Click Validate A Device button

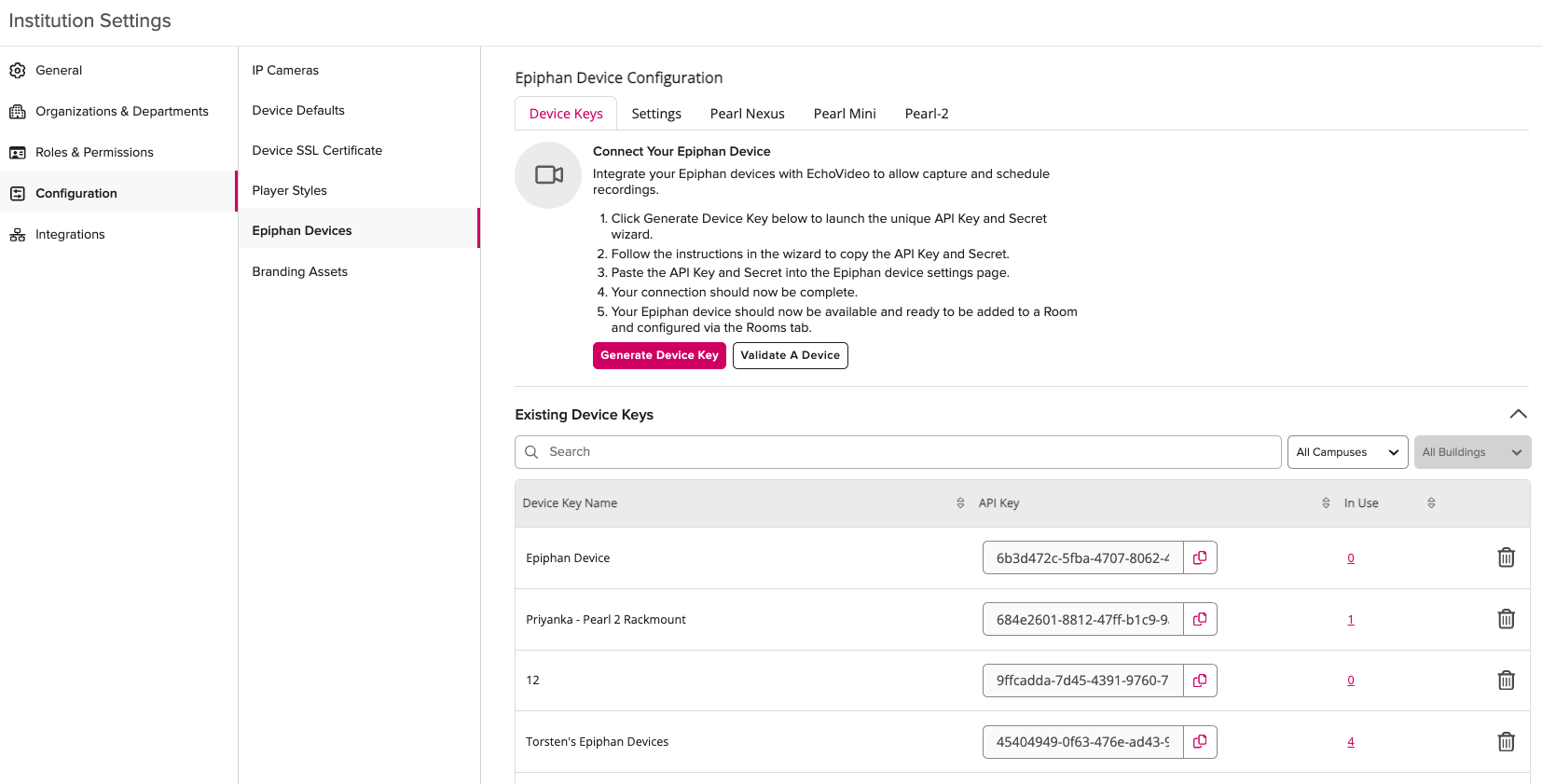pyautogui.click(x=790, y=355)
